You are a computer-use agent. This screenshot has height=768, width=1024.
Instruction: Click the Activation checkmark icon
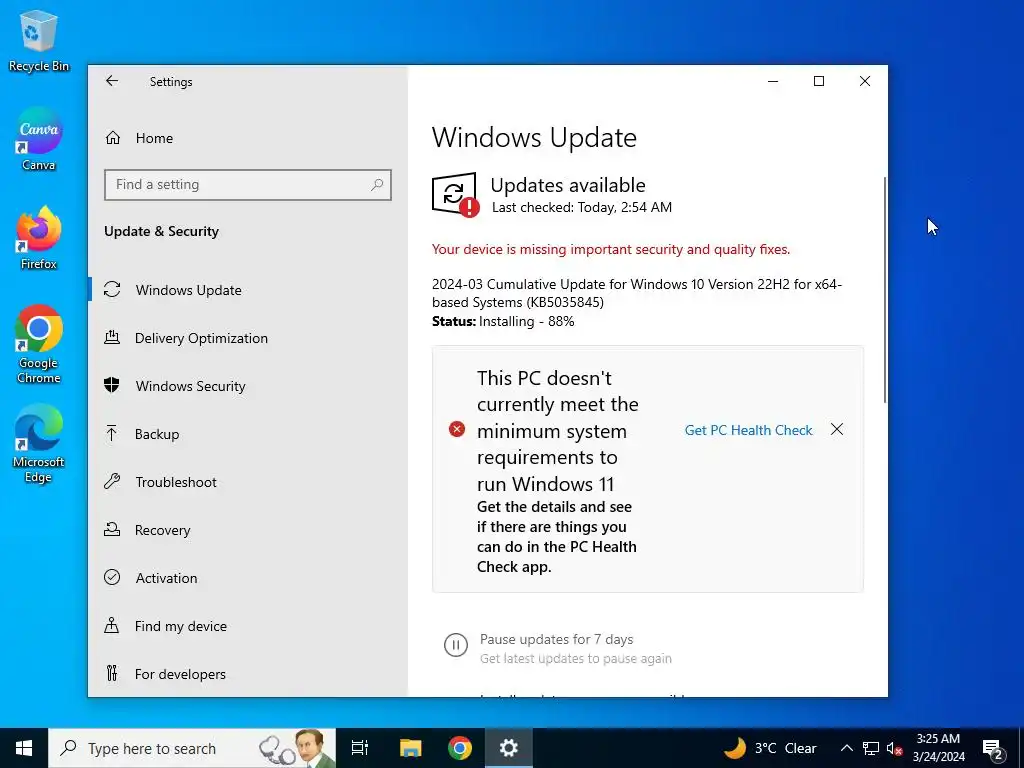[112, 577]
